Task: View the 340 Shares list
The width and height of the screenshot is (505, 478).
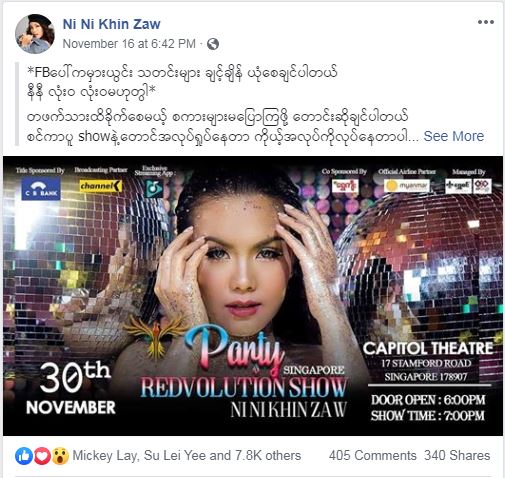Action: coord(457,456)
